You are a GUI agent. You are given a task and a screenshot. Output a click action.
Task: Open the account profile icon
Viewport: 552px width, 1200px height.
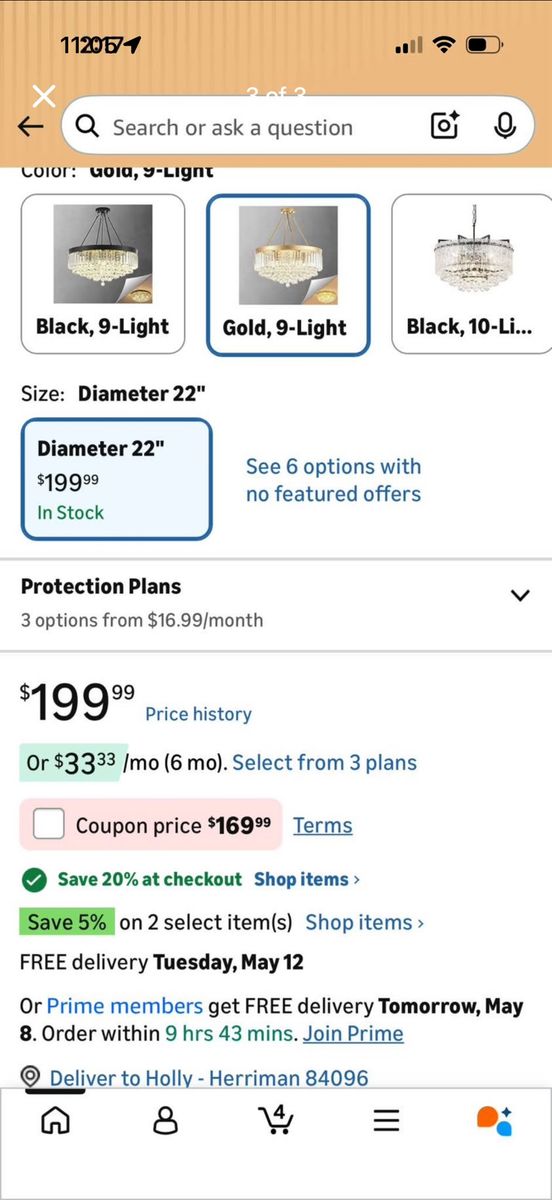(x=165, y=1119)
